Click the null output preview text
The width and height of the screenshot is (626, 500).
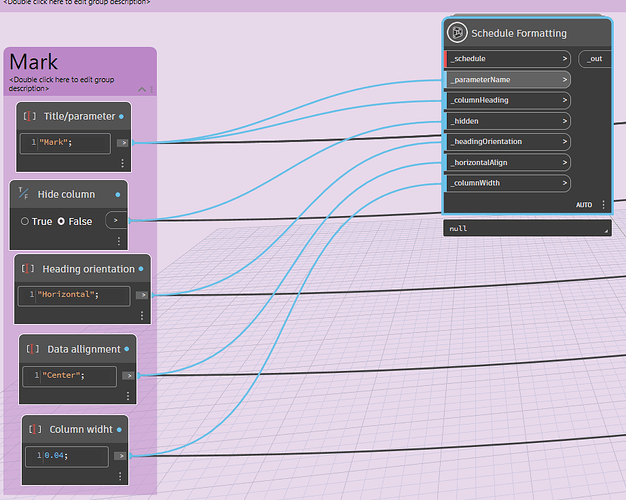(458, 228)
